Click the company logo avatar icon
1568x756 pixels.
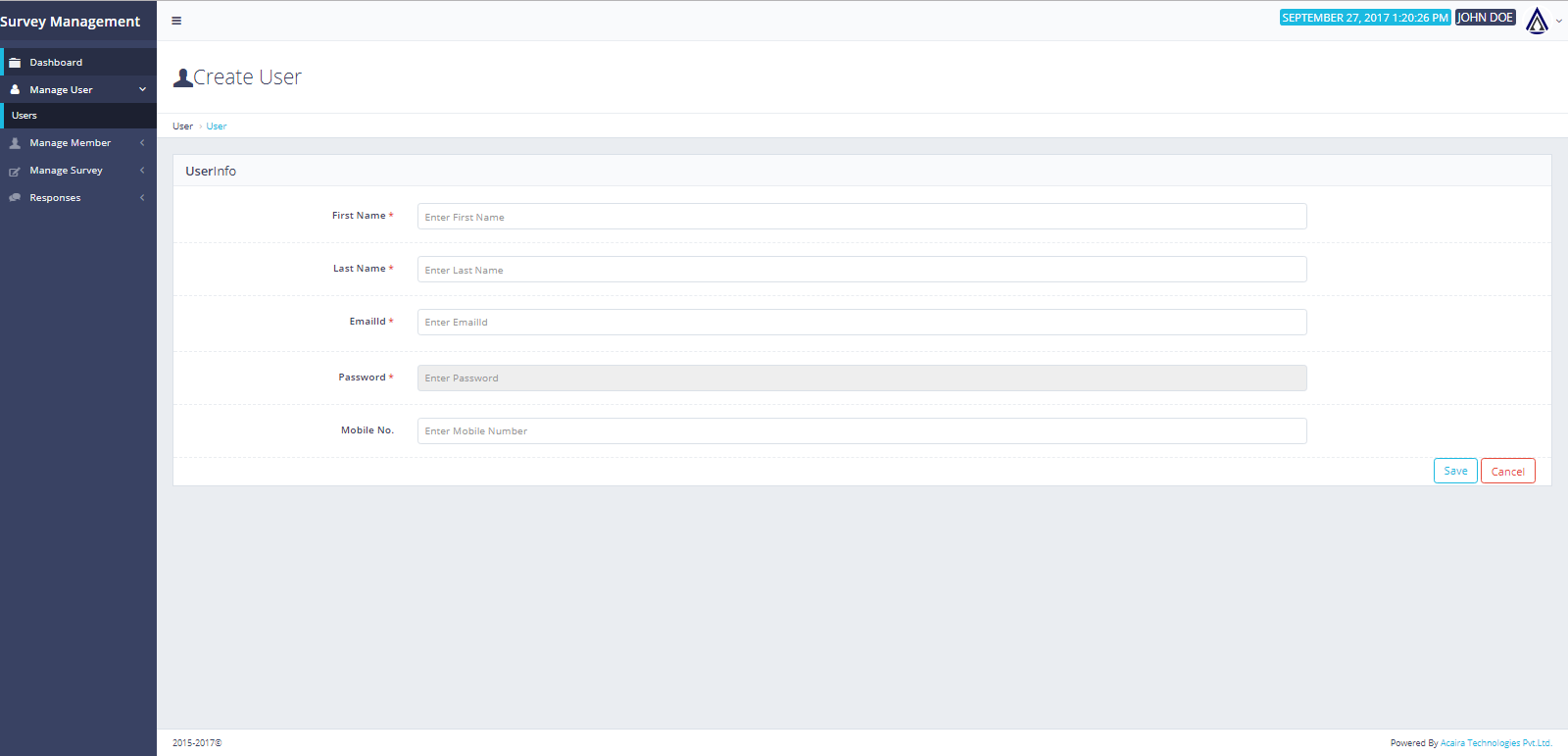(1537, 21)
